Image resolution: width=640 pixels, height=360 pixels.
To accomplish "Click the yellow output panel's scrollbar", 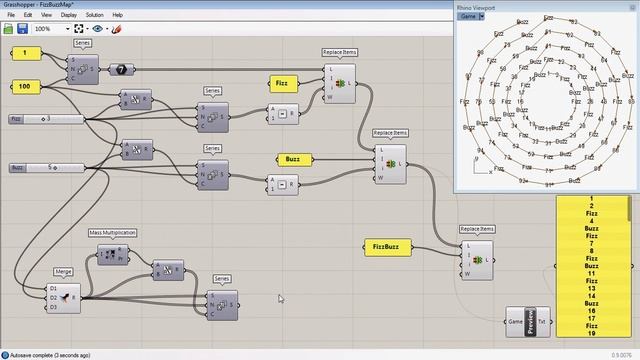I will [x=629, y=209].
